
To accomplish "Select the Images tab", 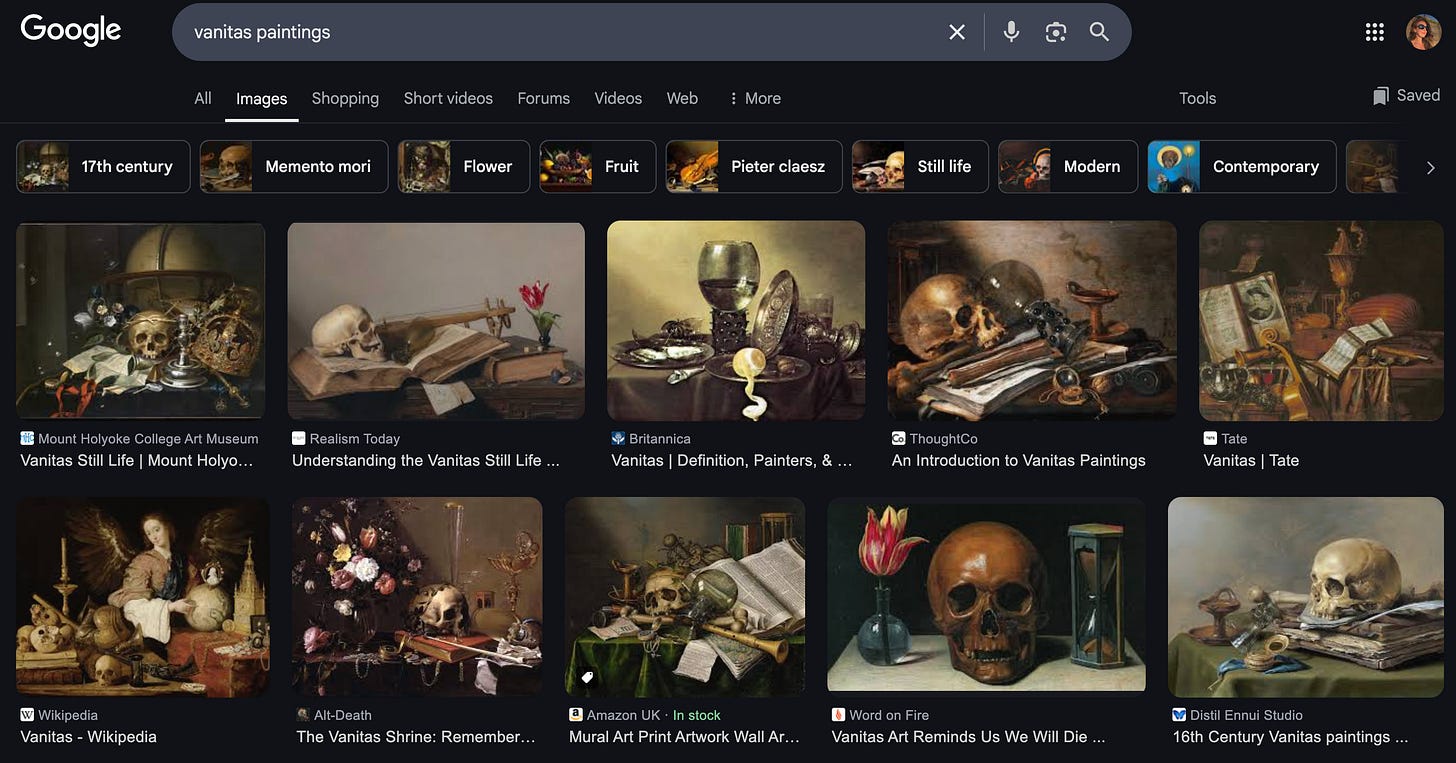I will point(261,98).
